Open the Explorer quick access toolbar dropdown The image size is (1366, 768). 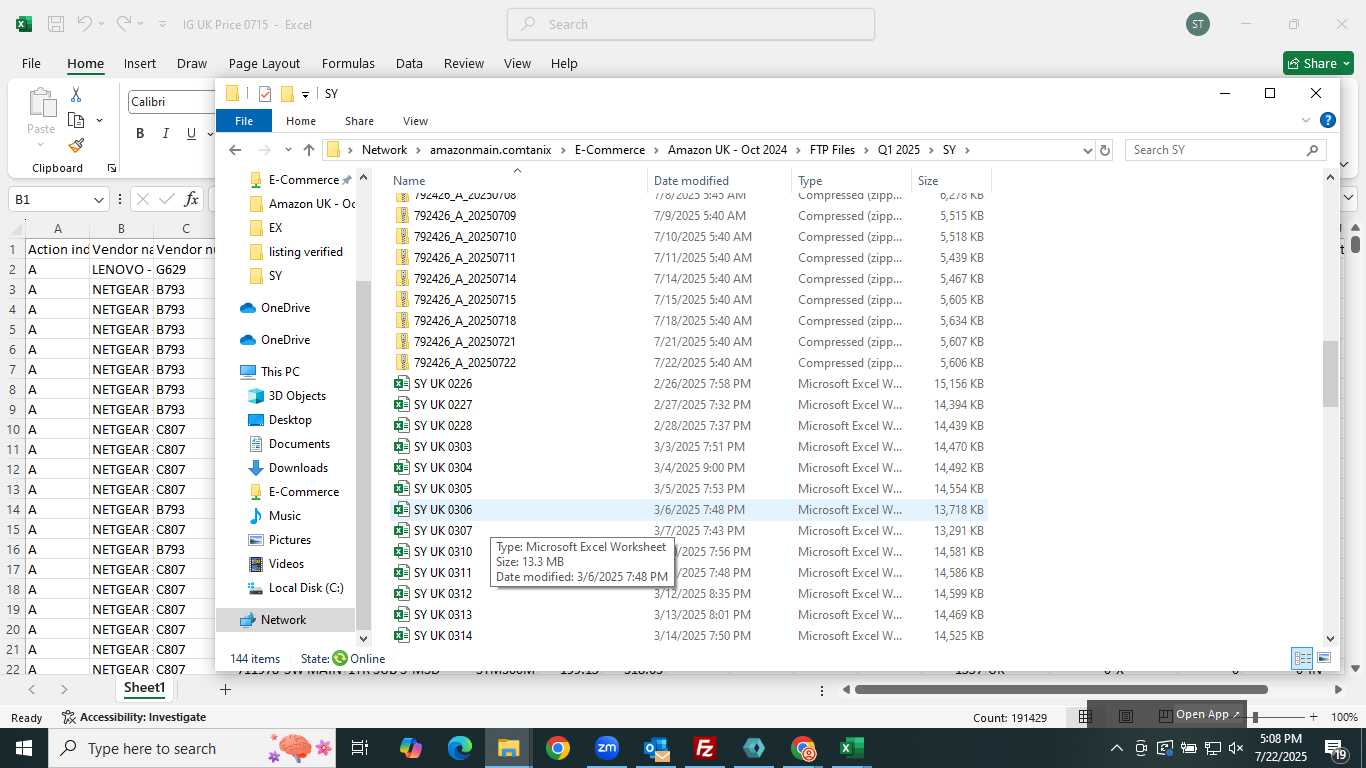click(x=305, y=95)
